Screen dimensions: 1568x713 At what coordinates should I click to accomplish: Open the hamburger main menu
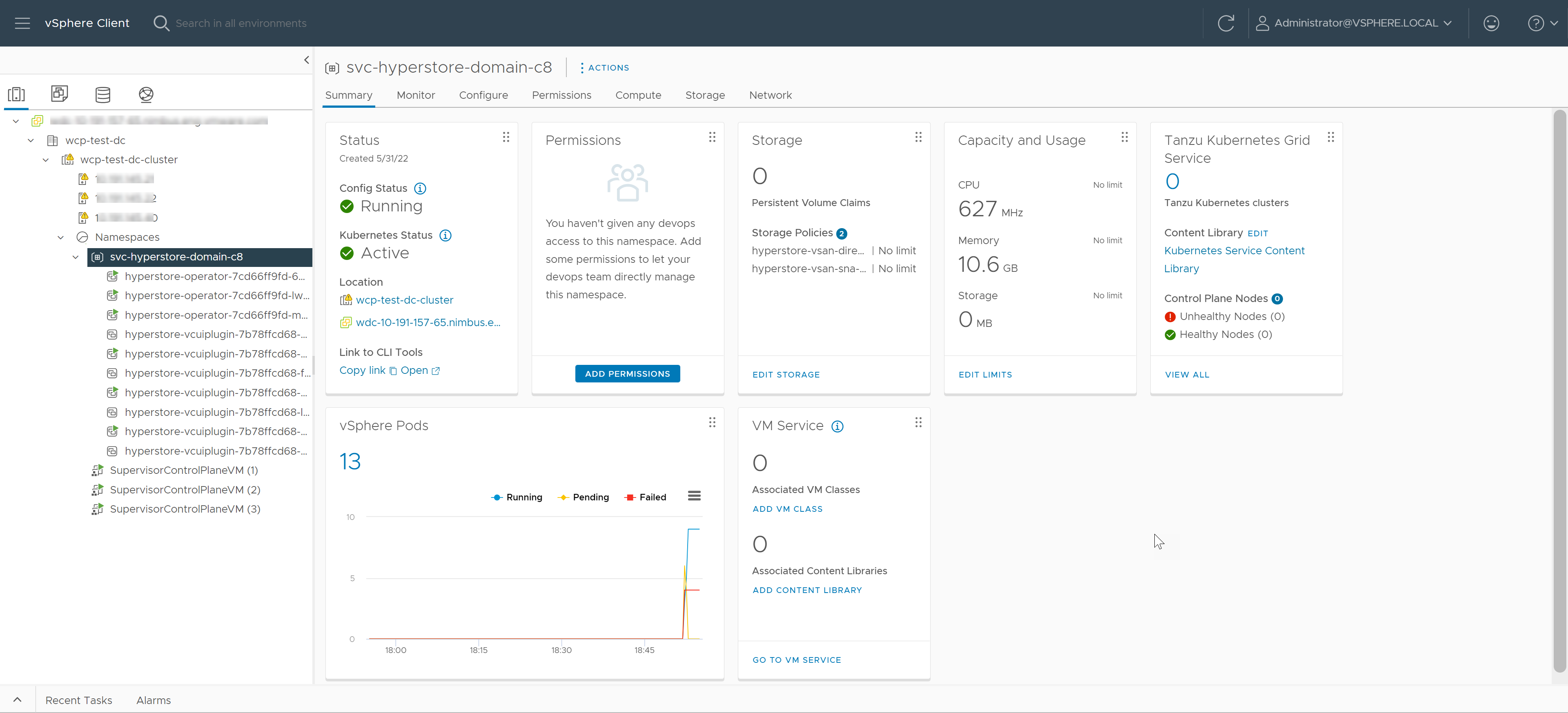[22, 23]
